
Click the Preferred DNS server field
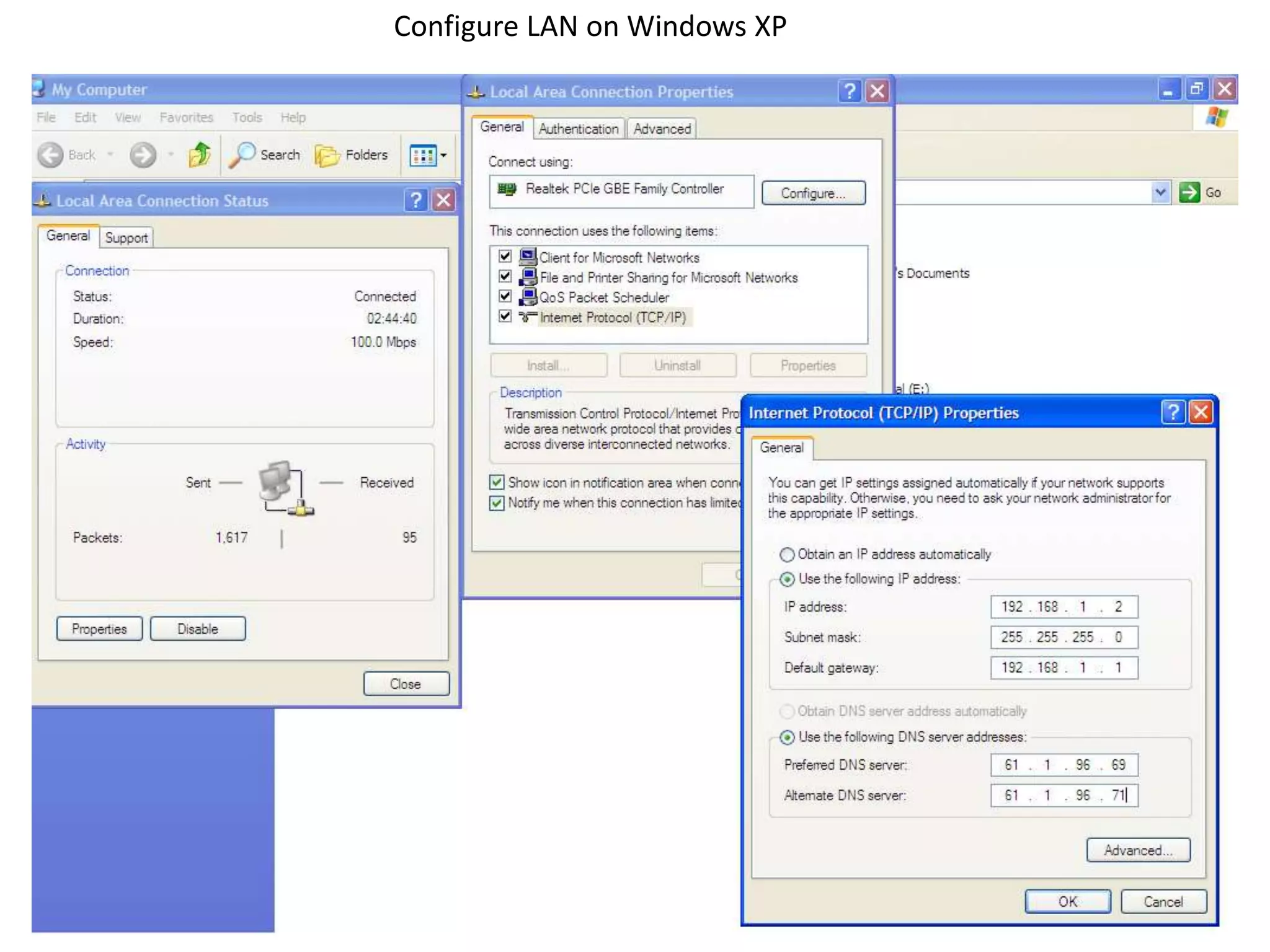(x=1064, y=765)
